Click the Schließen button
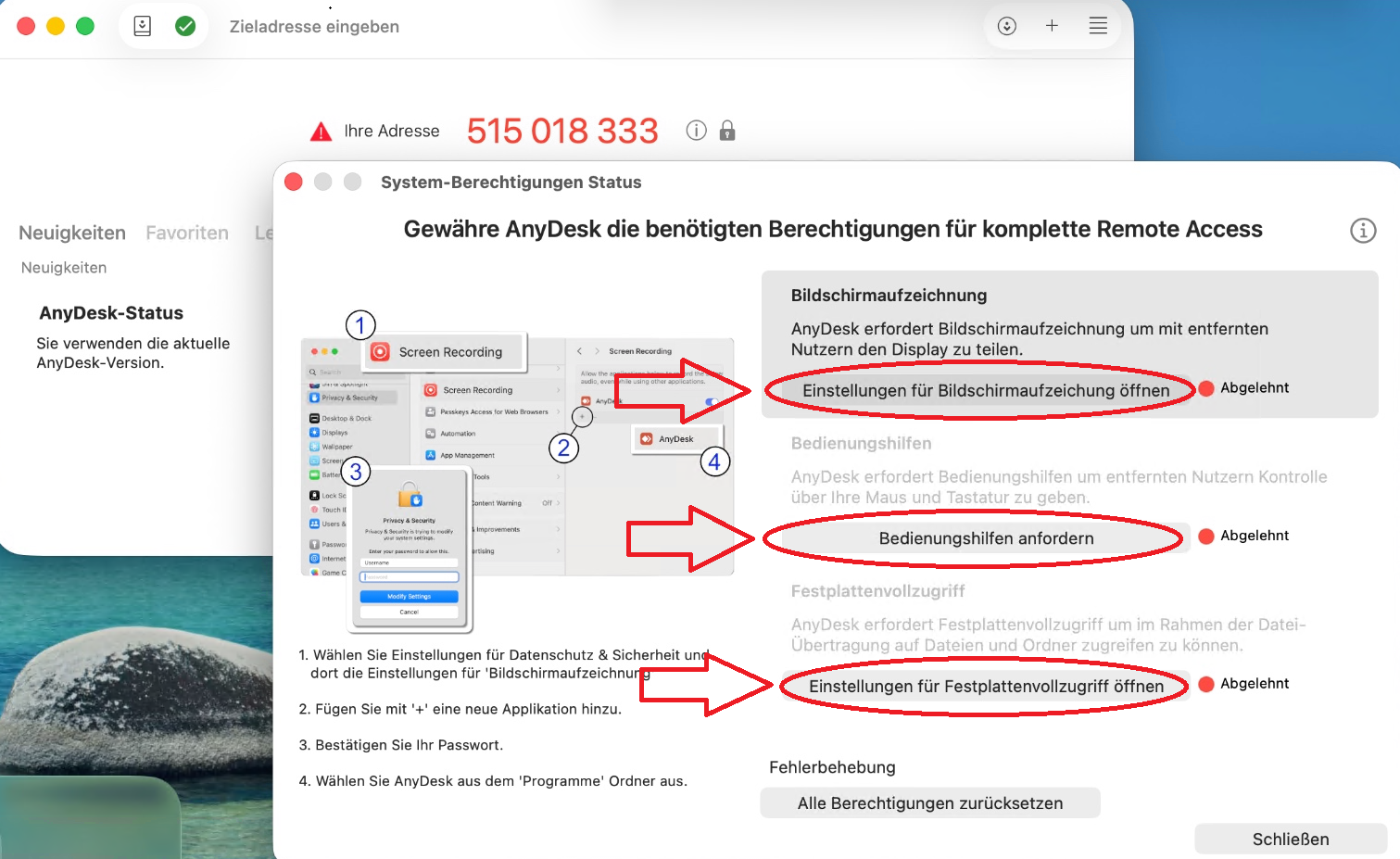 [x=1291, y=839]
